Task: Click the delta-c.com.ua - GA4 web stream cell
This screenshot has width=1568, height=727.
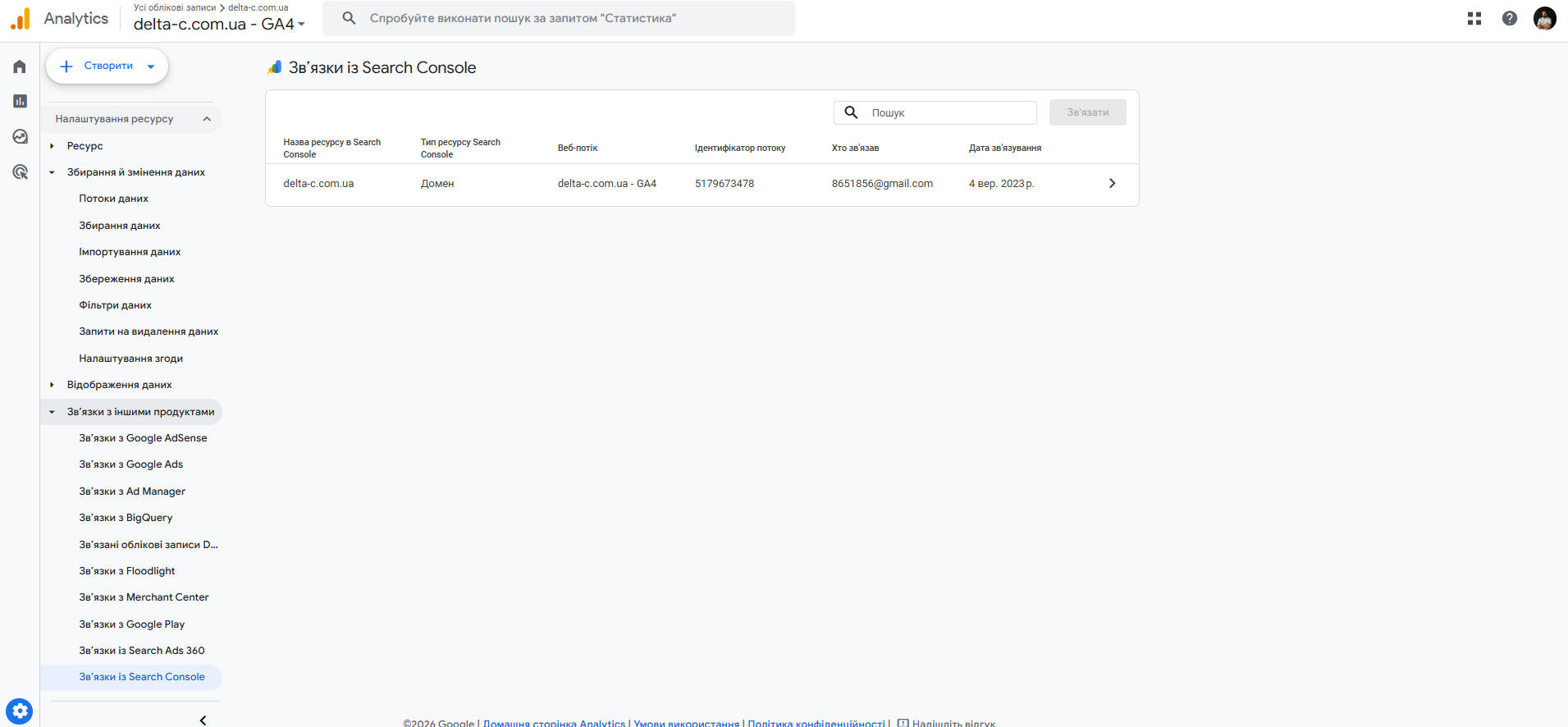Action: click(x=607, y=184)
